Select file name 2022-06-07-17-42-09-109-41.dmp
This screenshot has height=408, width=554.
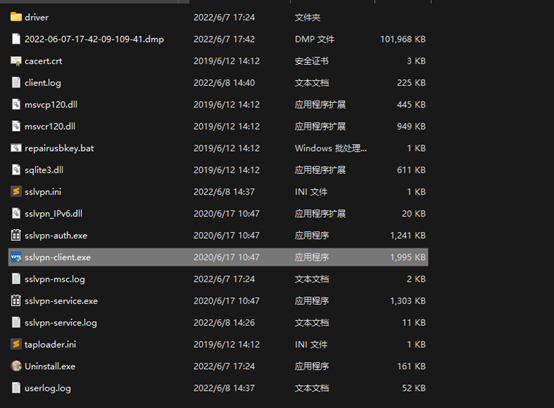tap(94, 39)
